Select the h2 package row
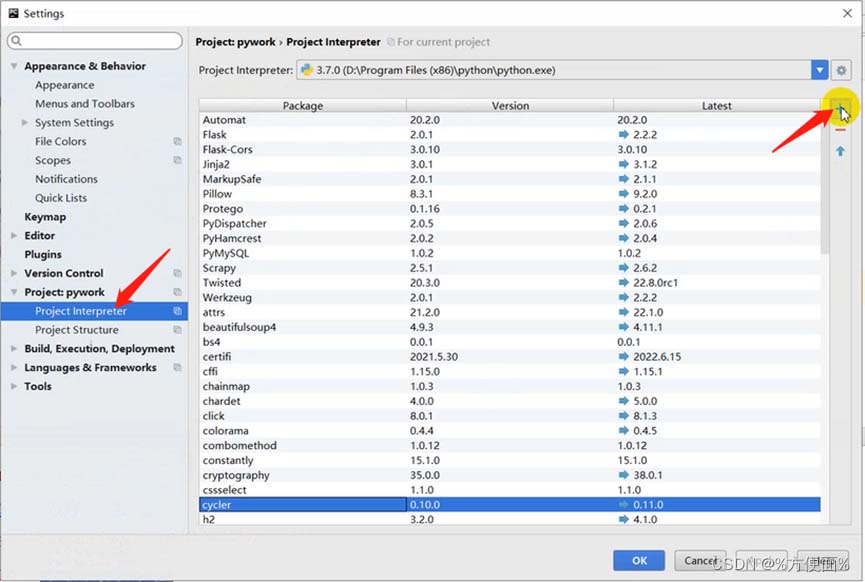The image size is (865, 582). click(510, 519)
